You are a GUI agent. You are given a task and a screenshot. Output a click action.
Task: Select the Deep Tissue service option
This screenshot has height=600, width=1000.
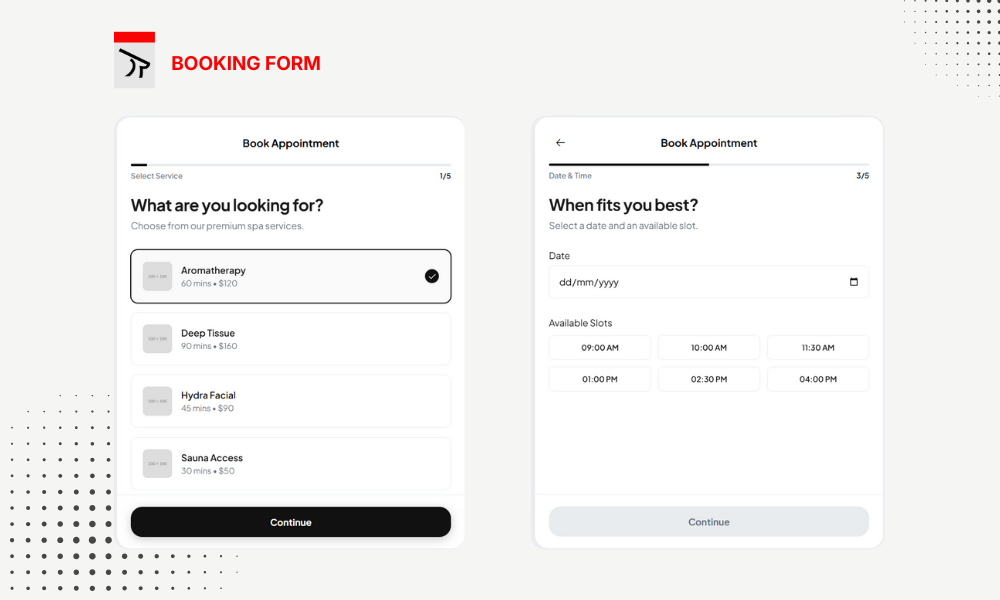coord(290,339)
